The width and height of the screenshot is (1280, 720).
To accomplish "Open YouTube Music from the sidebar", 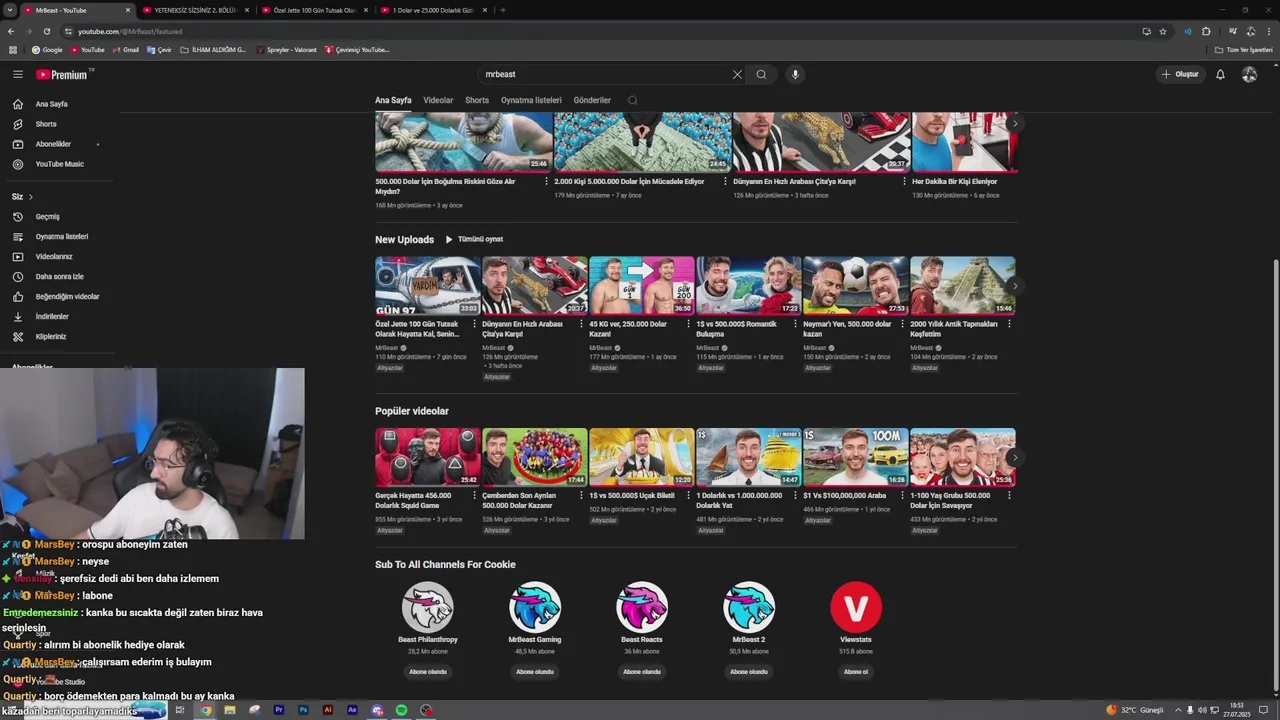I will pyautogui.click(x=60, y=164).
